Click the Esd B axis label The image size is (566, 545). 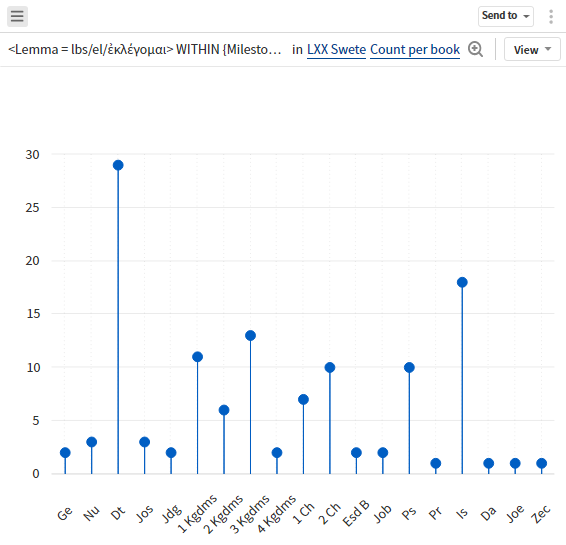(356, 513)
